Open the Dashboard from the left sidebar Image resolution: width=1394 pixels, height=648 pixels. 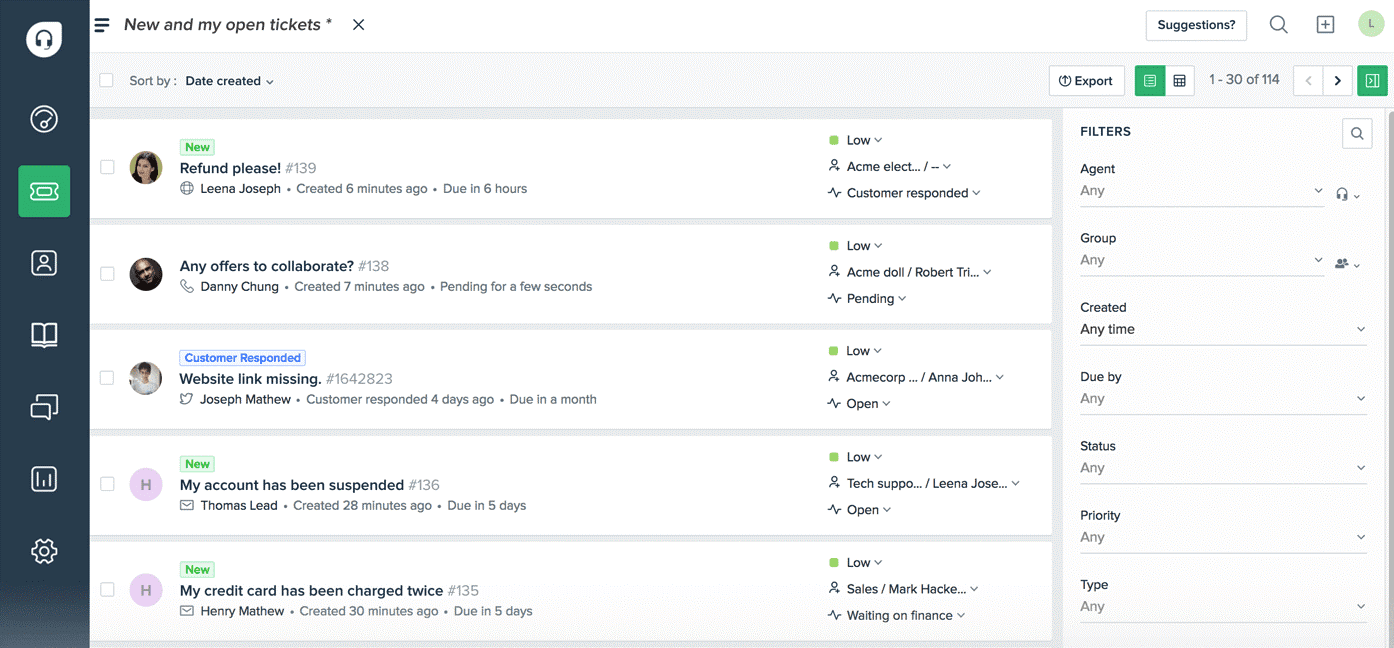pos(44,119)
